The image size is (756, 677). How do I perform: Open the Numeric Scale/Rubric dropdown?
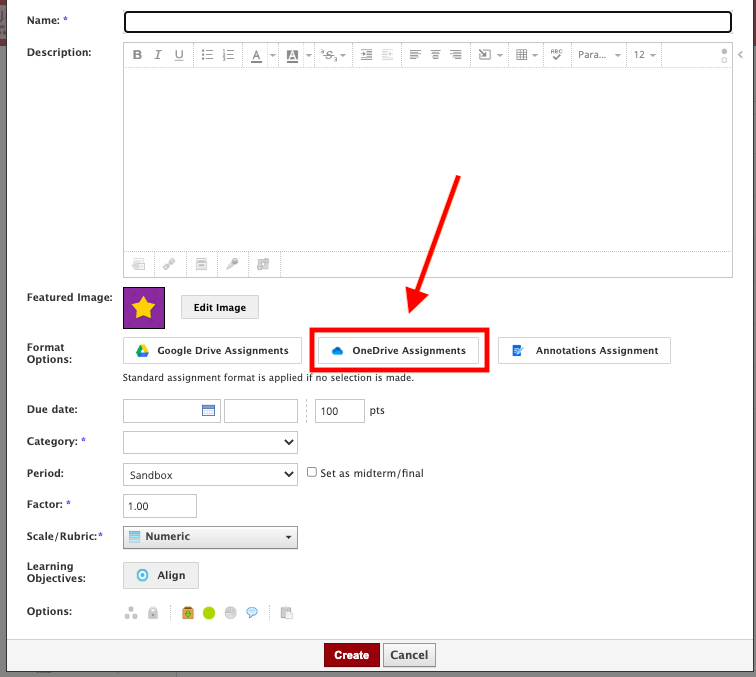click(x=210, y=537)
